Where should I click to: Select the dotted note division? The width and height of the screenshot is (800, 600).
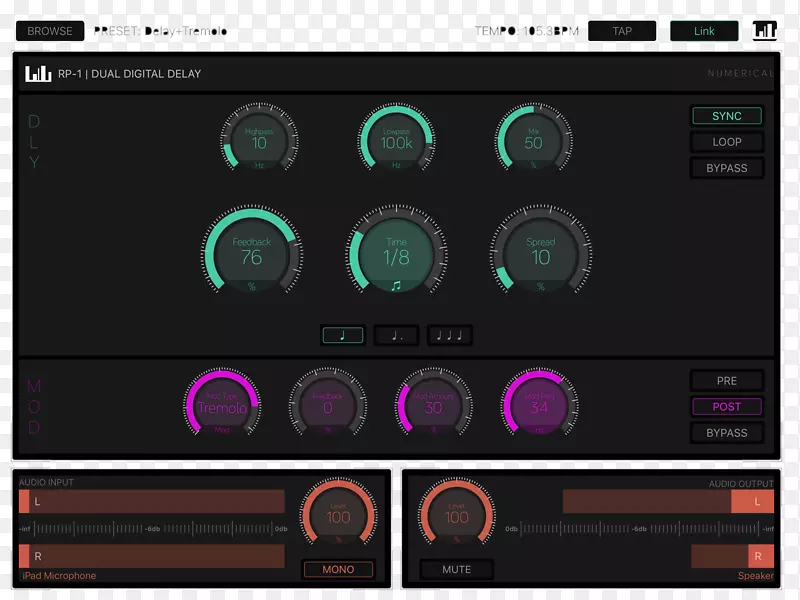396,336
